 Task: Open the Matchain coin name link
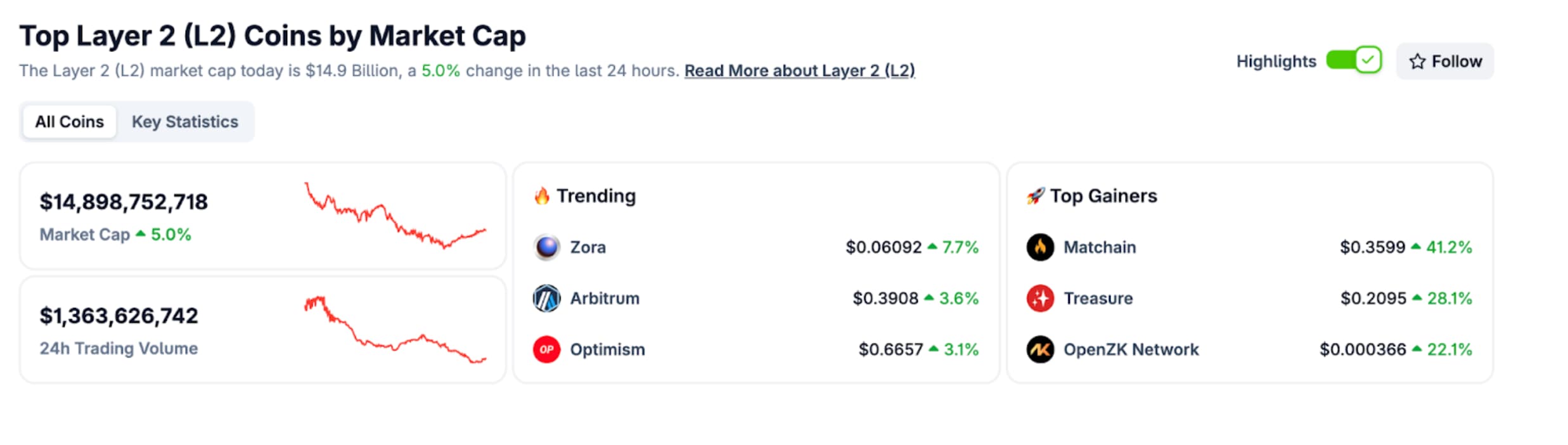click(x=1100, y=247)
